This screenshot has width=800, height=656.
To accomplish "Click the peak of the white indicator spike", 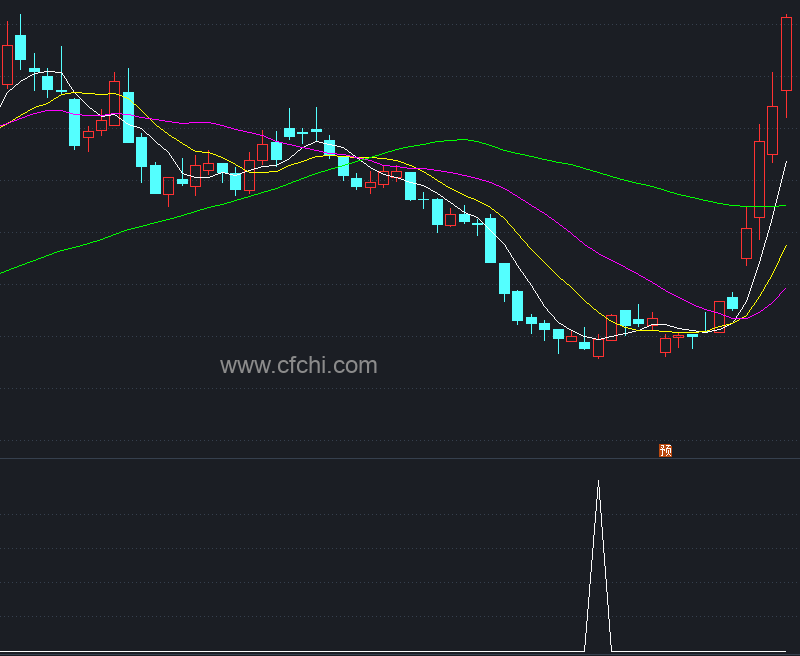I will pos(598,481).
